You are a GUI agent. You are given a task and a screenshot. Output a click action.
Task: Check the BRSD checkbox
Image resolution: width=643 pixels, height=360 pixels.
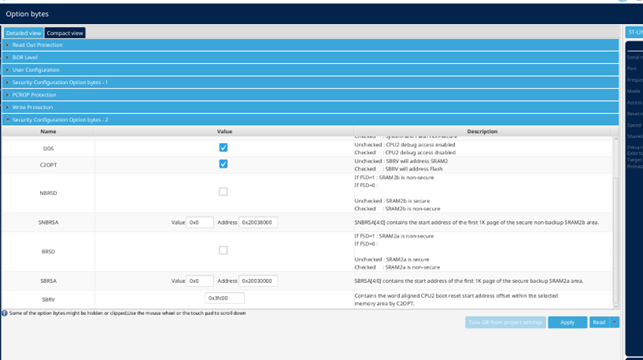(223, 250)
